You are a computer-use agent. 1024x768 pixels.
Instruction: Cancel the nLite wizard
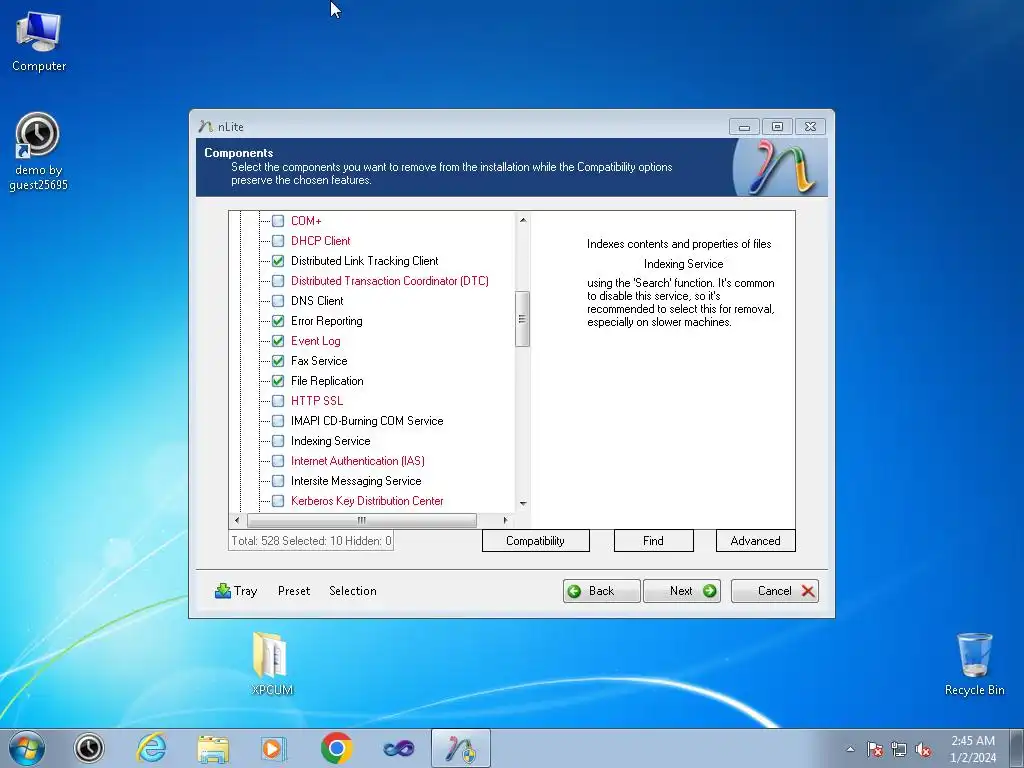click(x=775, y=591)
